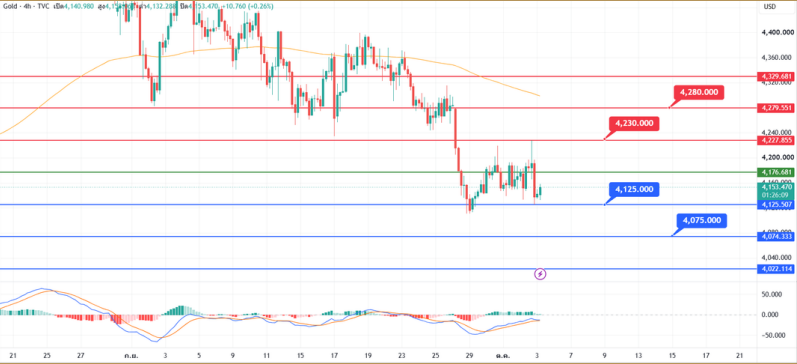Click the 4,125.507 blue axis price label
This screenshot has height=364, width=797.
click(x=776, y=204)
